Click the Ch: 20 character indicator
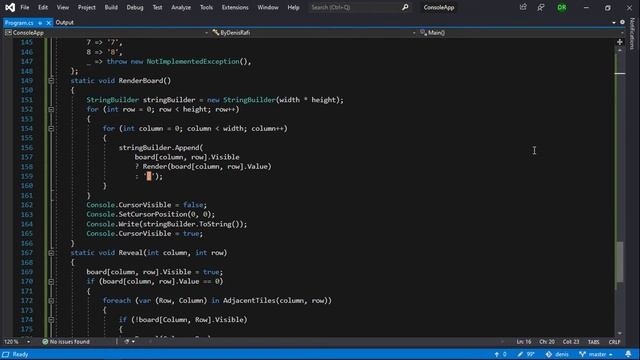Screen dimensions: 640x360 click(547, 342)
